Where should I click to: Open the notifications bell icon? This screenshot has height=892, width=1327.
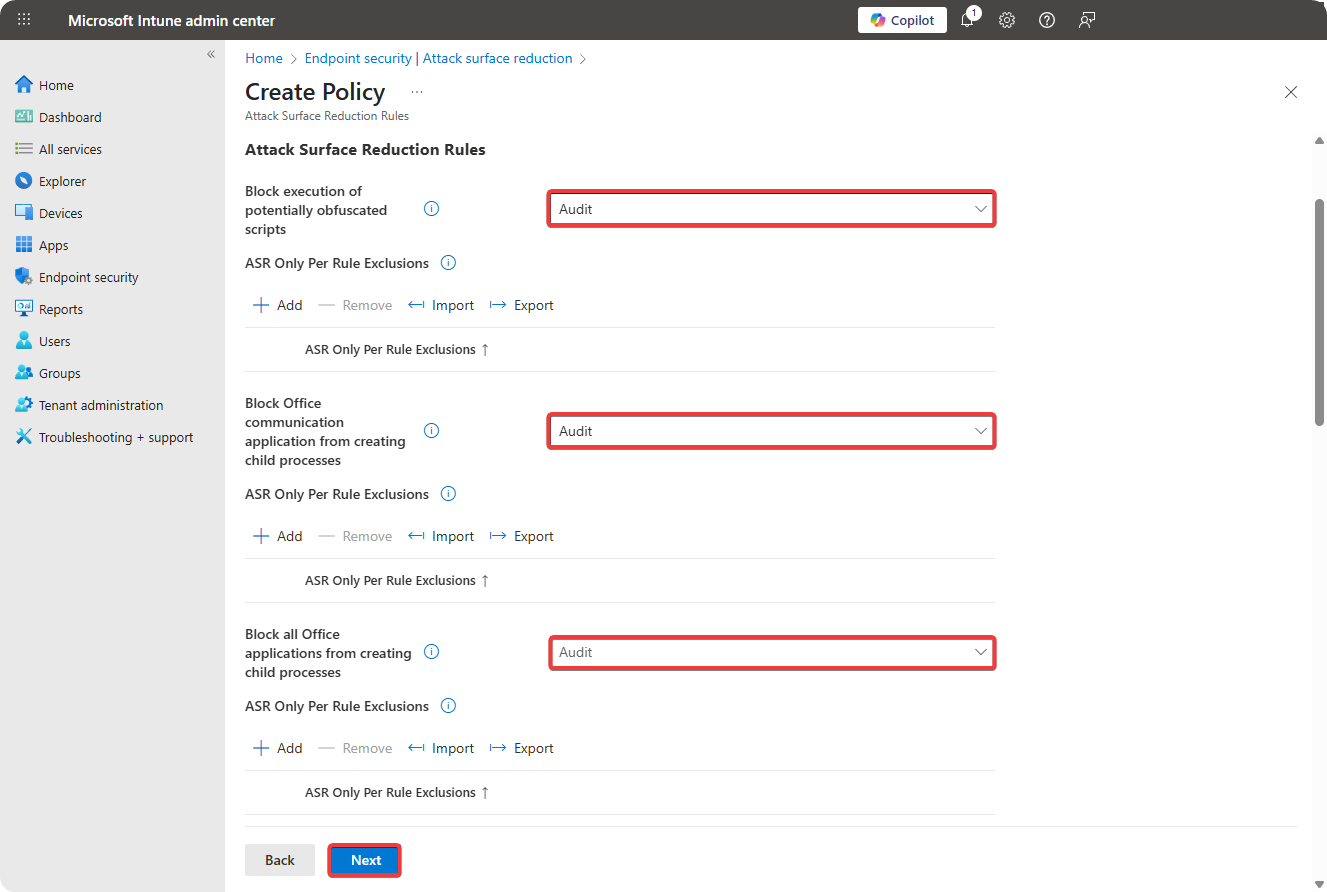pyautogui.click(x=967, y=20)
